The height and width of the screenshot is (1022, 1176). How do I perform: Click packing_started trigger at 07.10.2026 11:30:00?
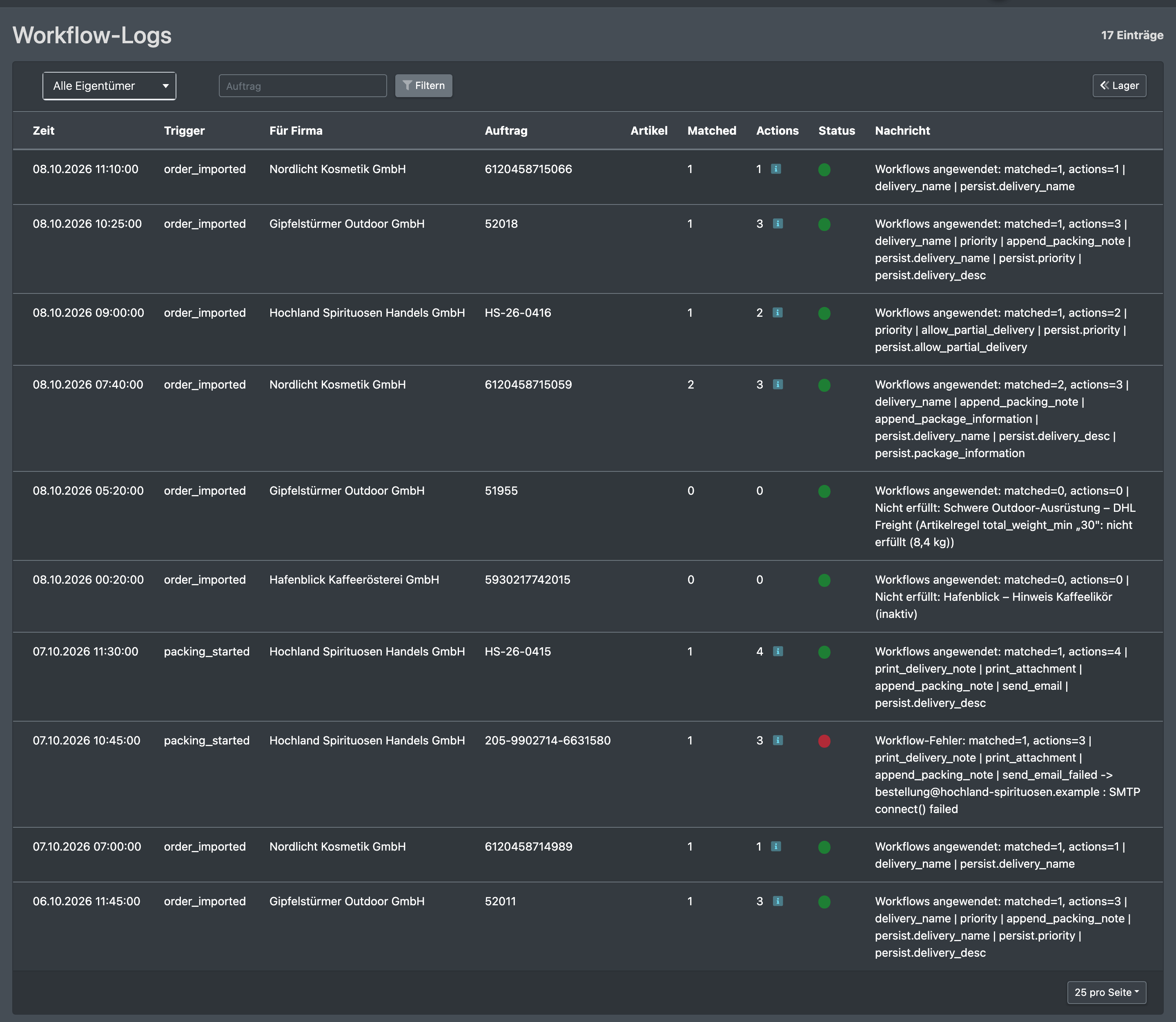(x=207, y=651)
